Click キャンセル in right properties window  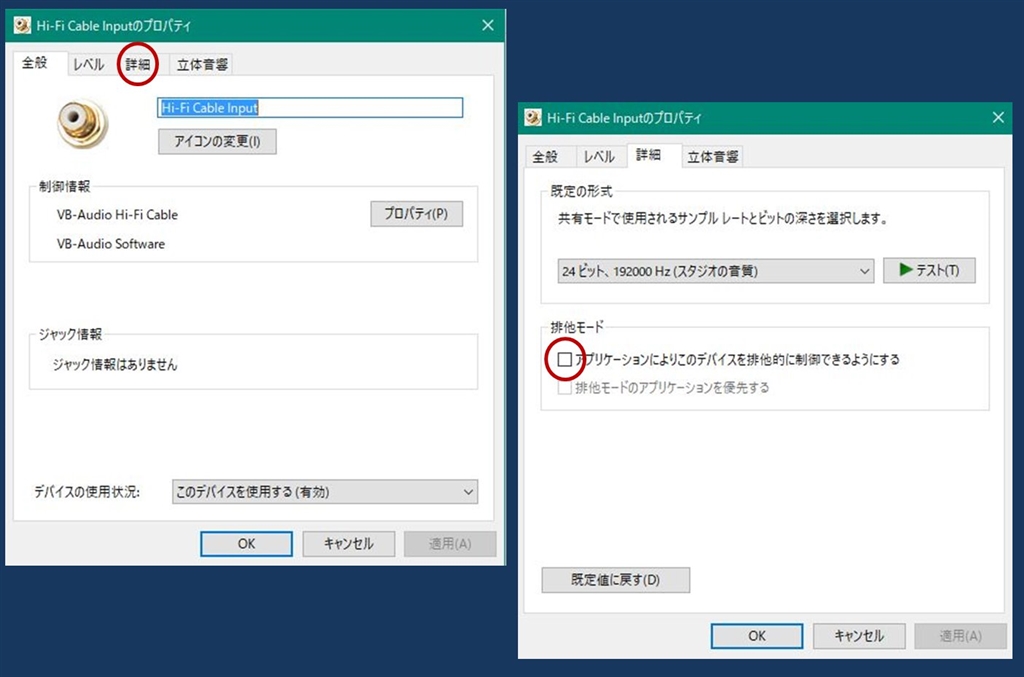click(859, 636)
